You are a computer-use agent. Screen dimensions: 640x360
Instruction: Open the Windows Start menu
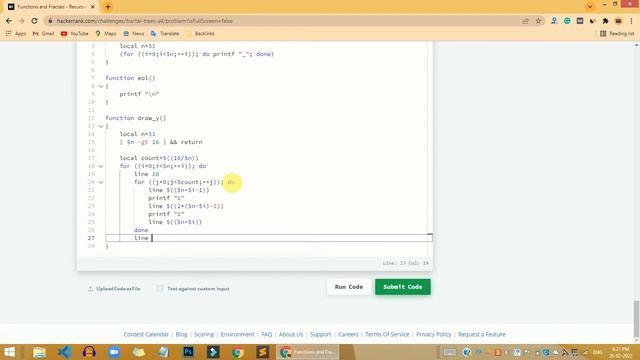pyautogui.click(x=9, y=352)
